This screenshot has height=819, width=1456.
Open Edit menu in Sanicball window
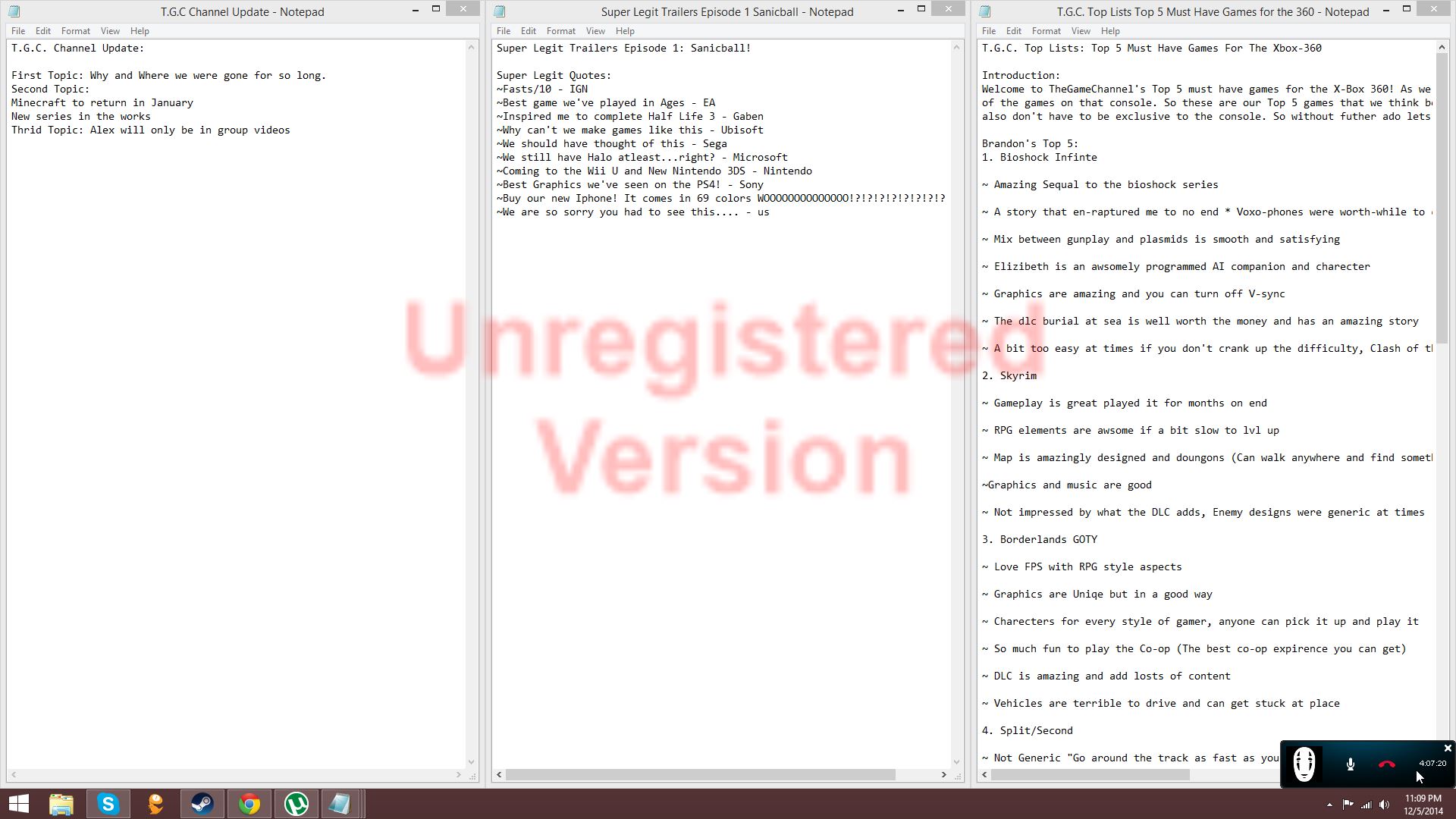(529, 31)
